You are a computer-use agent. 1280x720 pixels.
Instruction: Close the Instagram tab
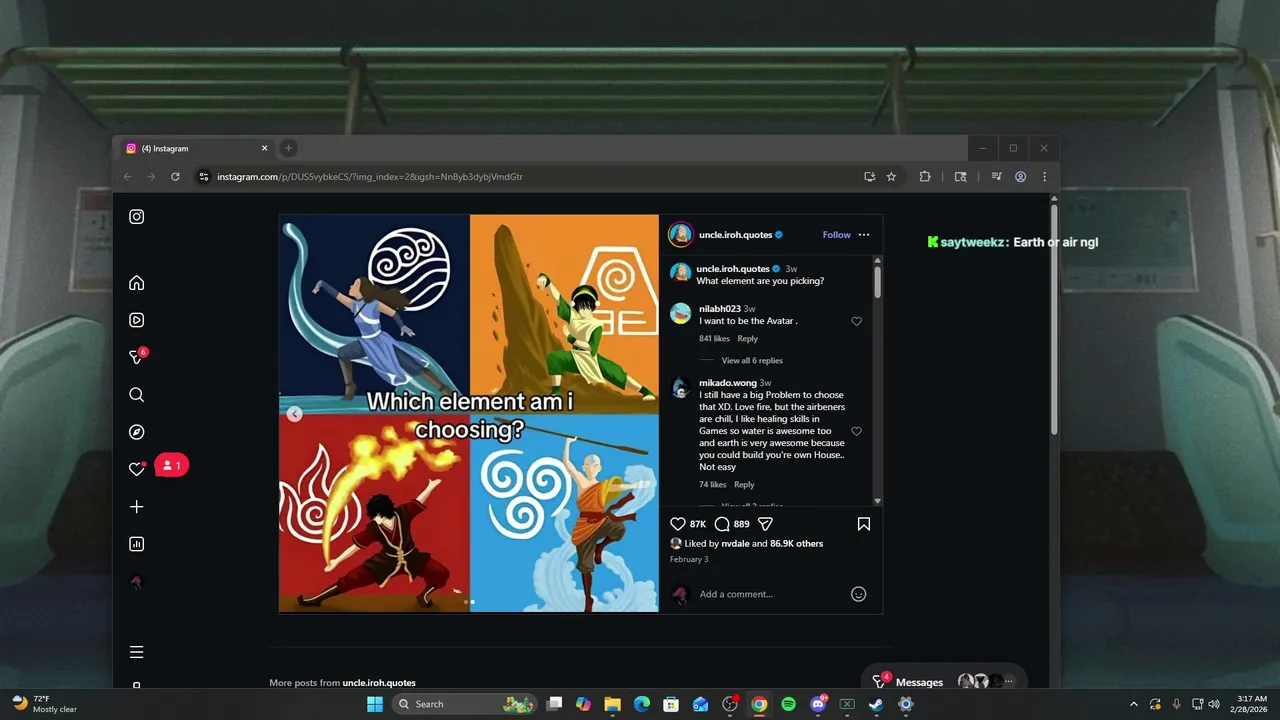[265, 148]
